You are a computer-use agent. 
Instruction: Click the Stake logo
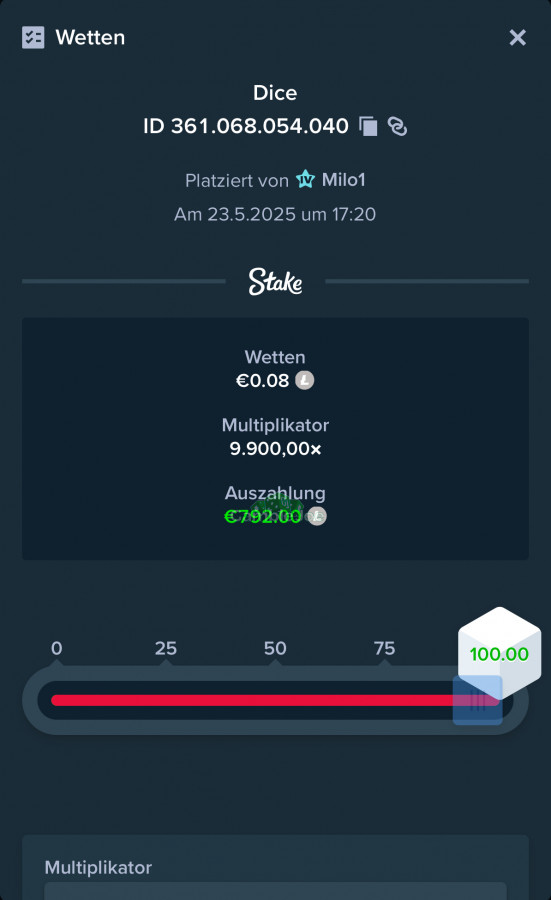(x=276, y=281)
